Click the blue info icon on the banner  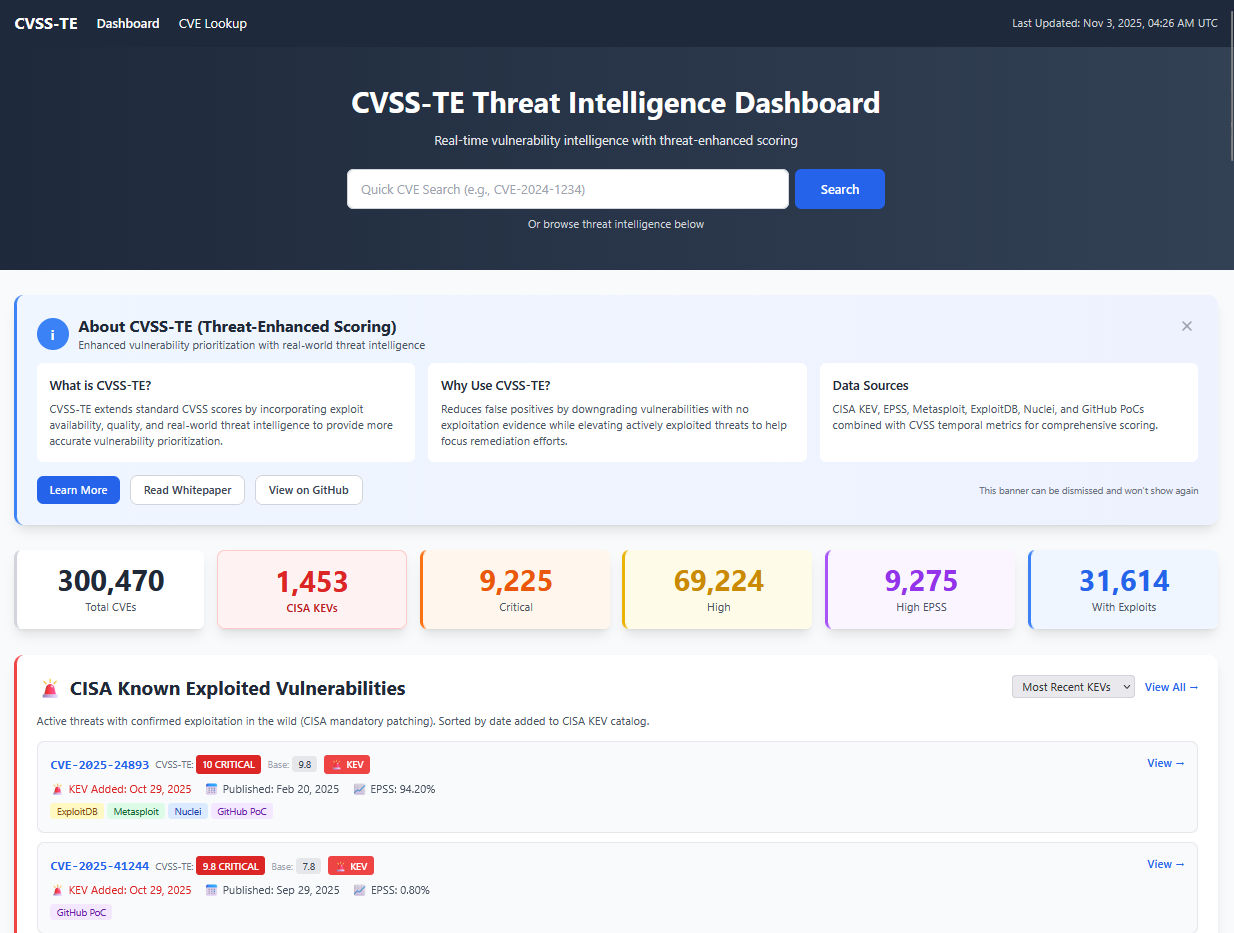[53, 334]
